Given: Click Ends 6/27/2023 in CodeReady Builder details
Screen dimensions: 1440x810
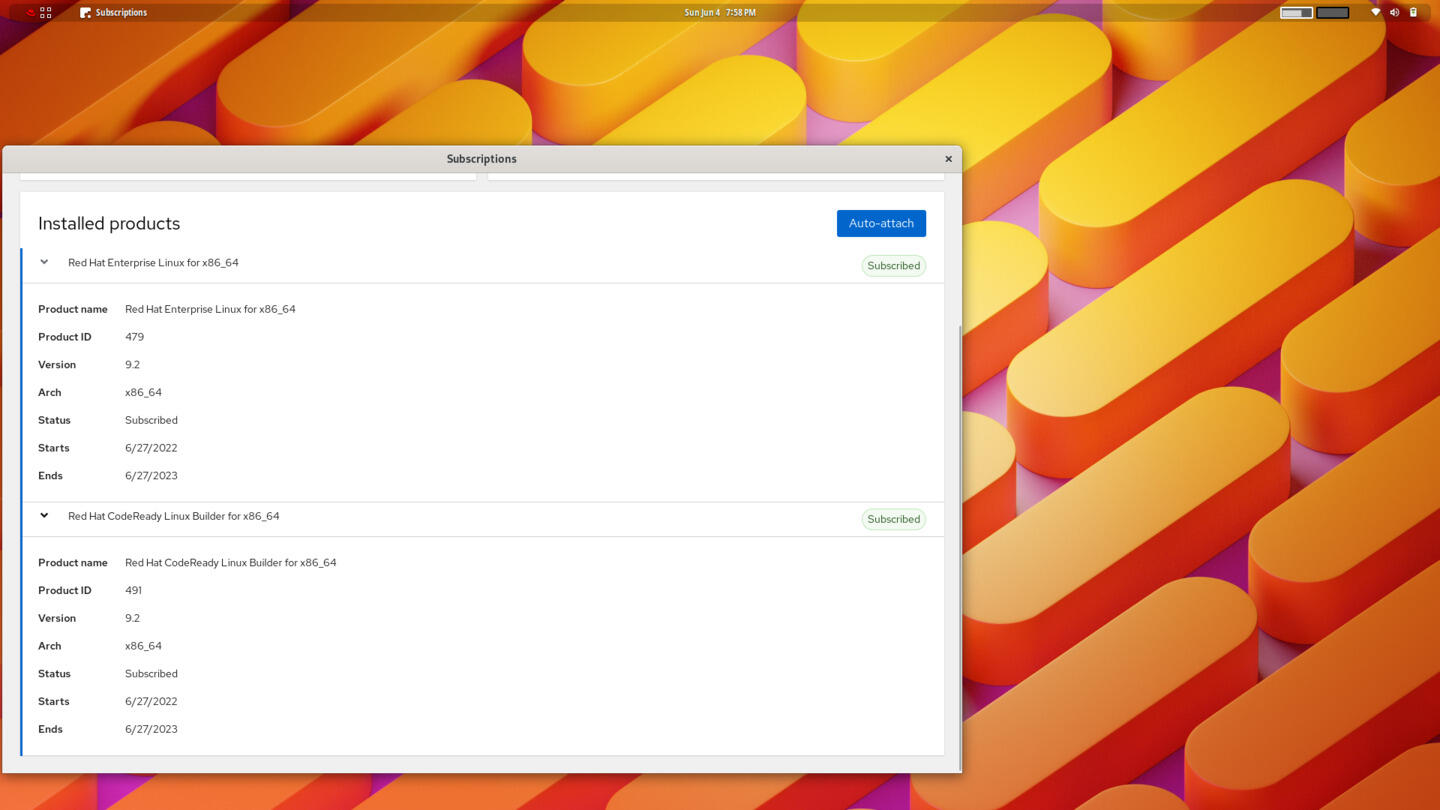Looking at the screenshot, I should (151, 729).
